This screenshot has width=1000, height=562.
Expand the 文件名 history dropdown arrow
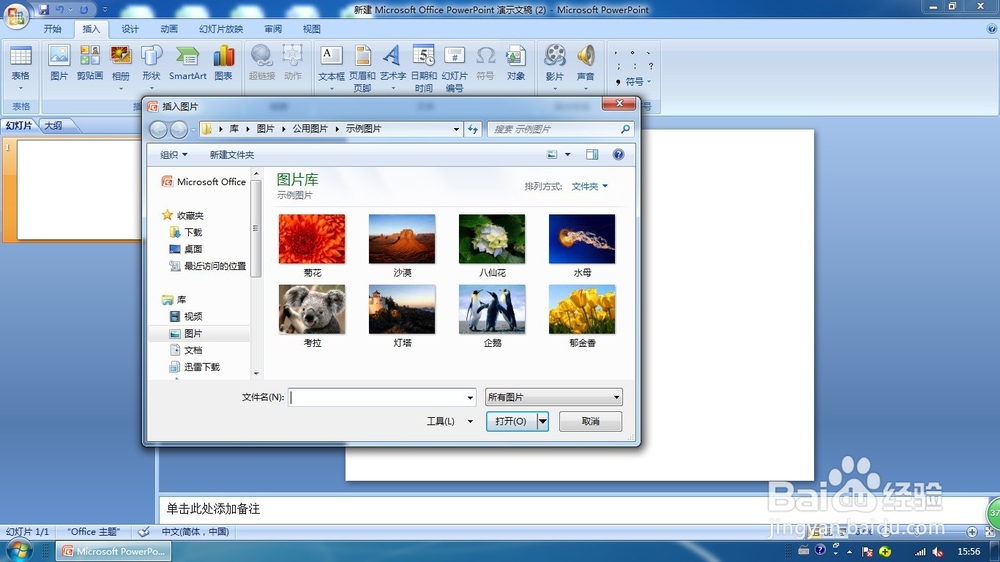470,397
